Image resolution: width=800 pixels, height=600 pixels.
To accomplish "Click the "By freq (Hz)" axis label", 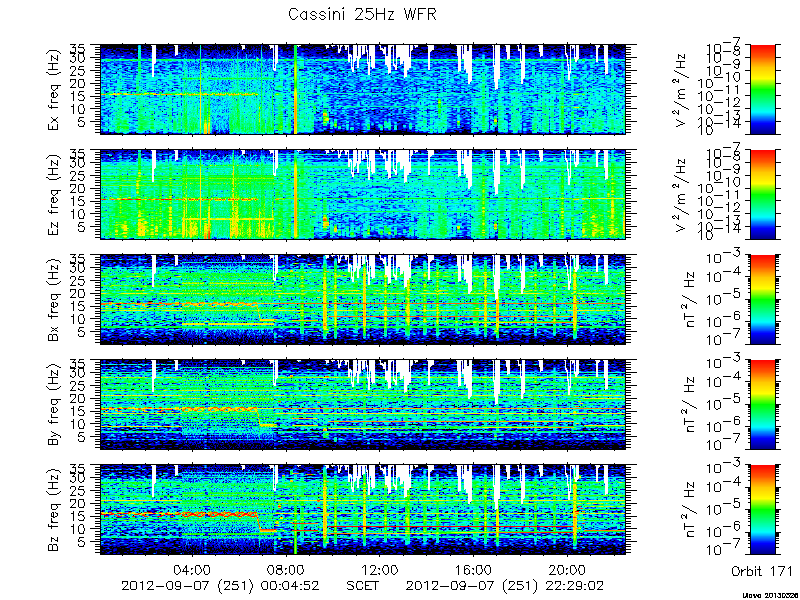I will click(x=54, y=405).
